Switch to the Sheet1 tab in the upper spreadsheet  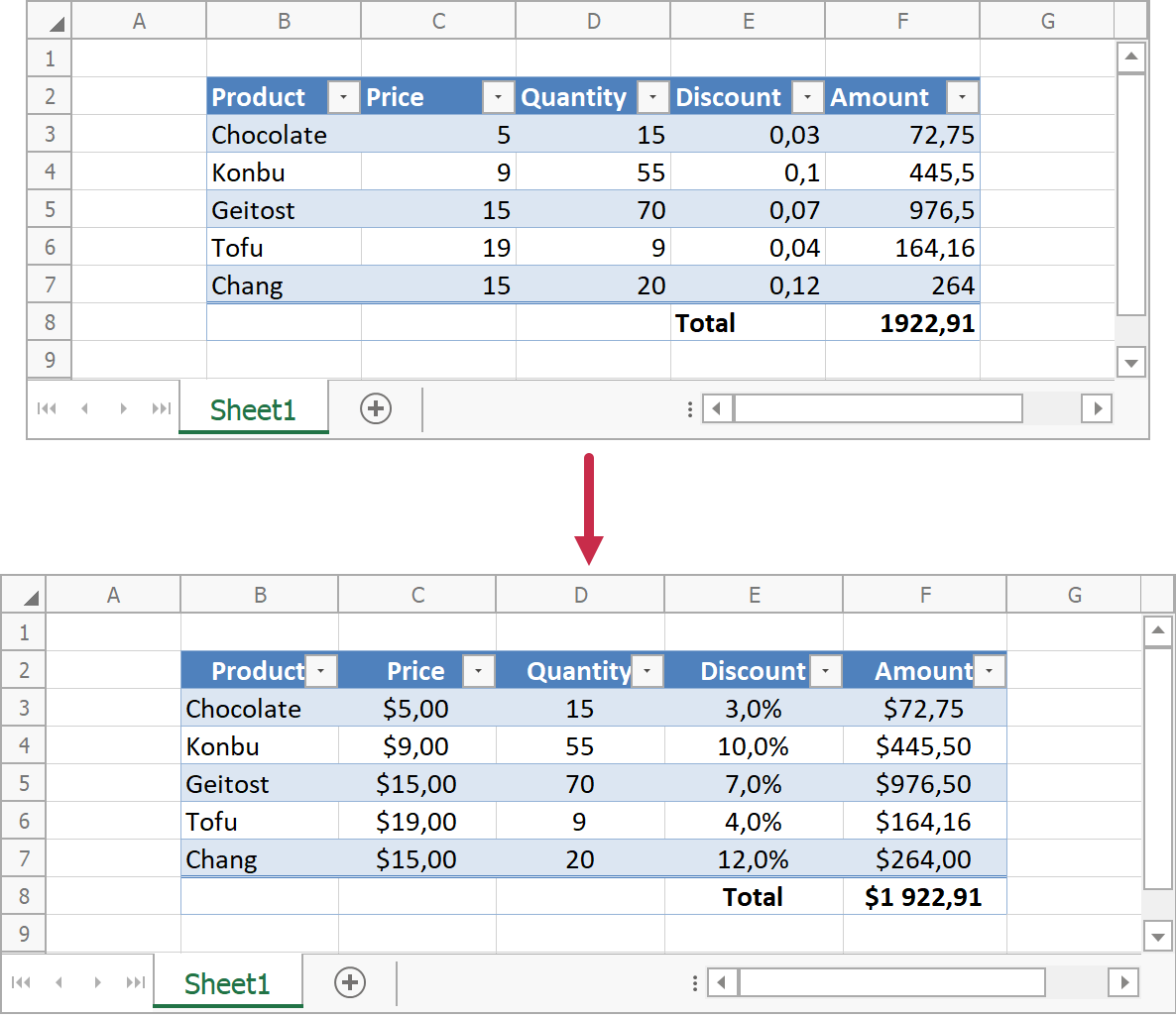coord(253,409)
